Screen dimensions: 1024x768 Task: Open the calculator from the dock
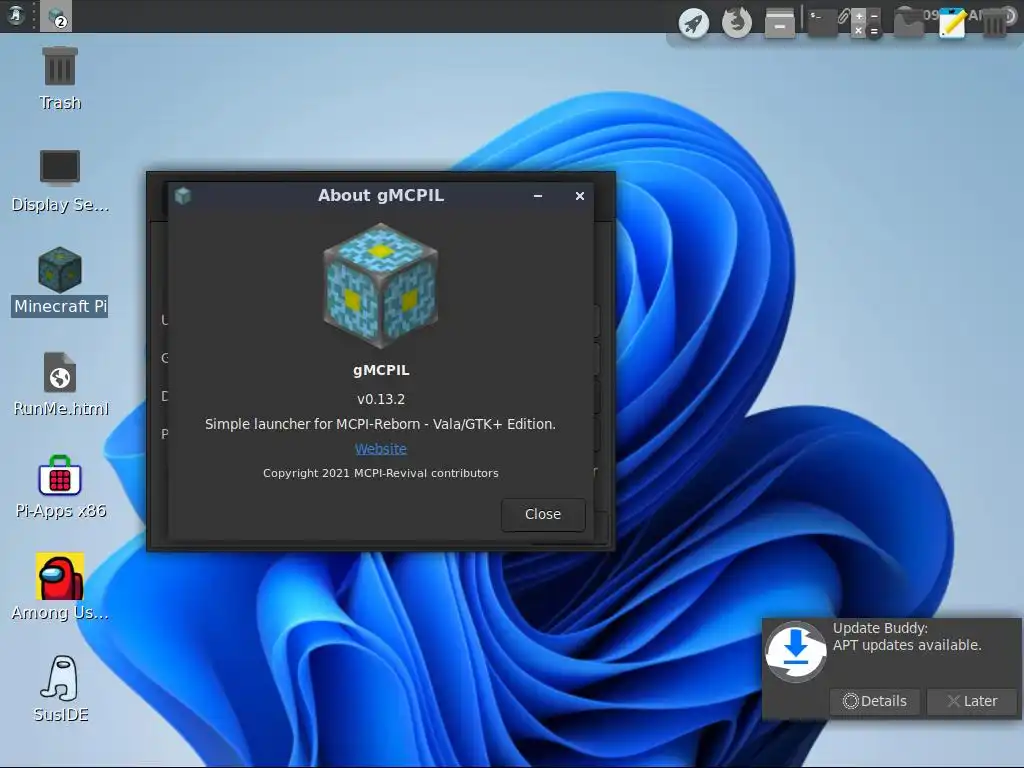click(866, 23)
